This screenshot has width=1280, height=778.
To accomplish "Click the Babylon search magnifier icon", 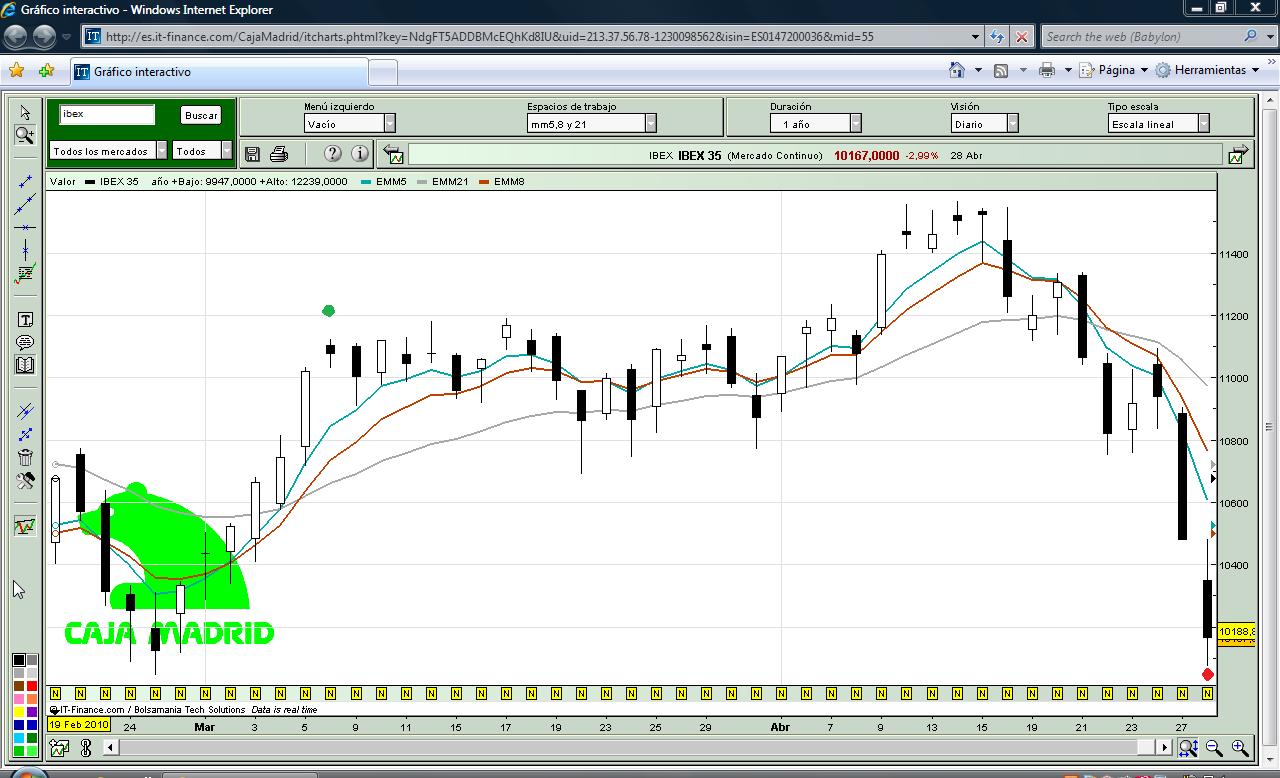I will click(1251, 36).
